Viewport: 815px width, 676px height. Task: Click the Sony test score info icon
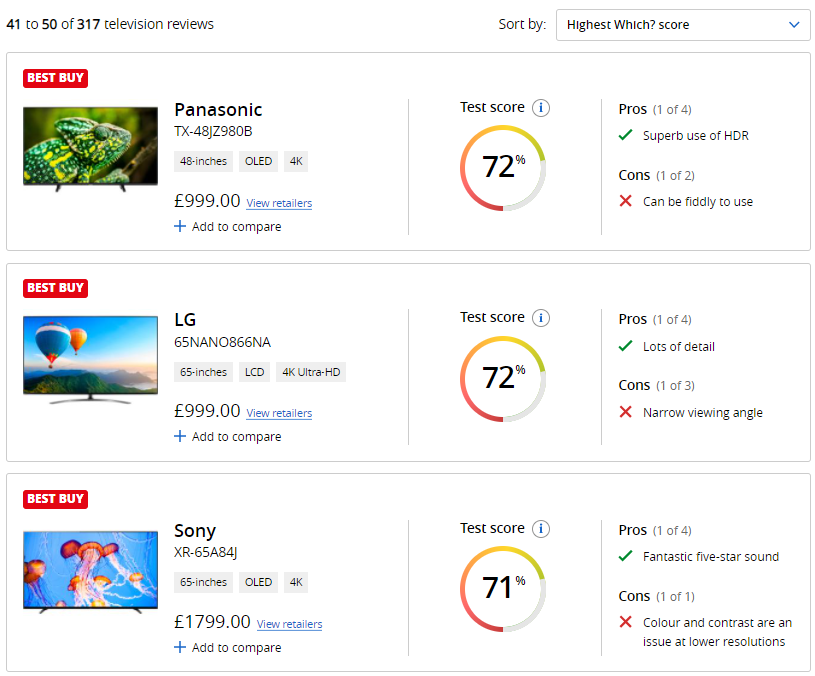541,529
